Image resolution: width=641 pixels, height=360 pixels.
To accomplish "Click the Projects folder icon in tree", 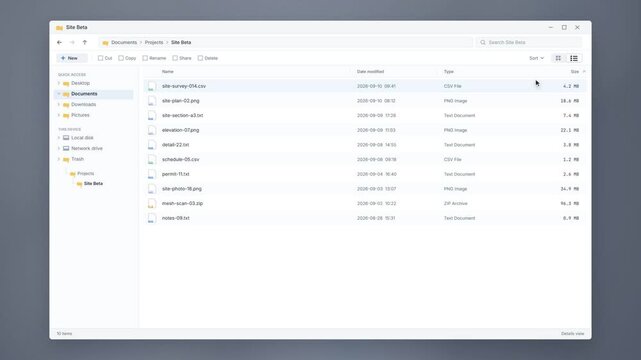I will [72, 174].
